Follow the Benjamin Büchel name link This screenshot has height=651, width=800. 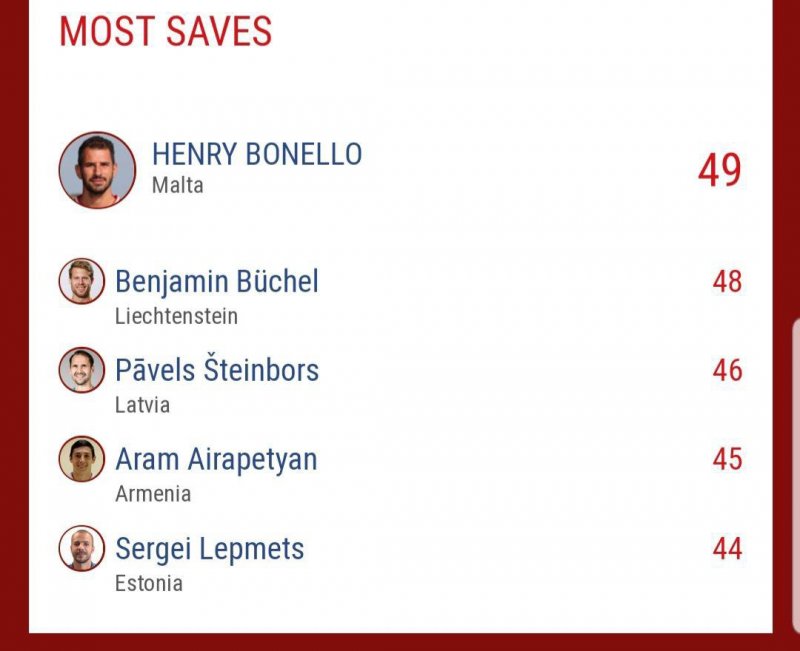217,281
